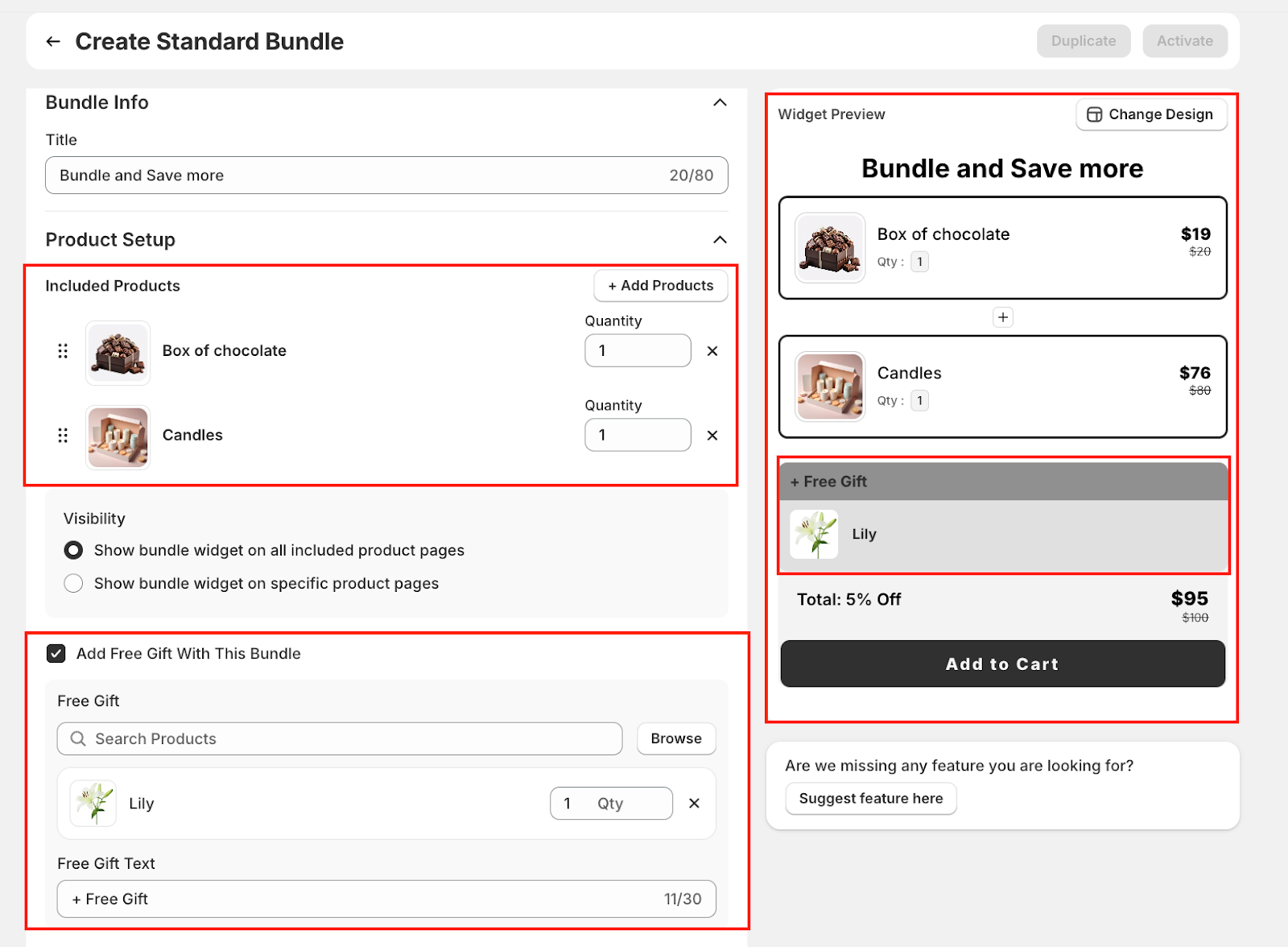Remove Box of chocolate with X icon
The image size is (1288, 947).
pos(712,351)
